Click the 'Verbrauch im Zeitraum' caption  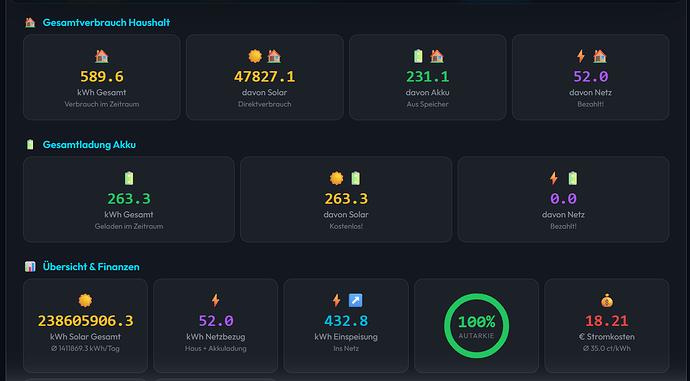tap(102, 104)
